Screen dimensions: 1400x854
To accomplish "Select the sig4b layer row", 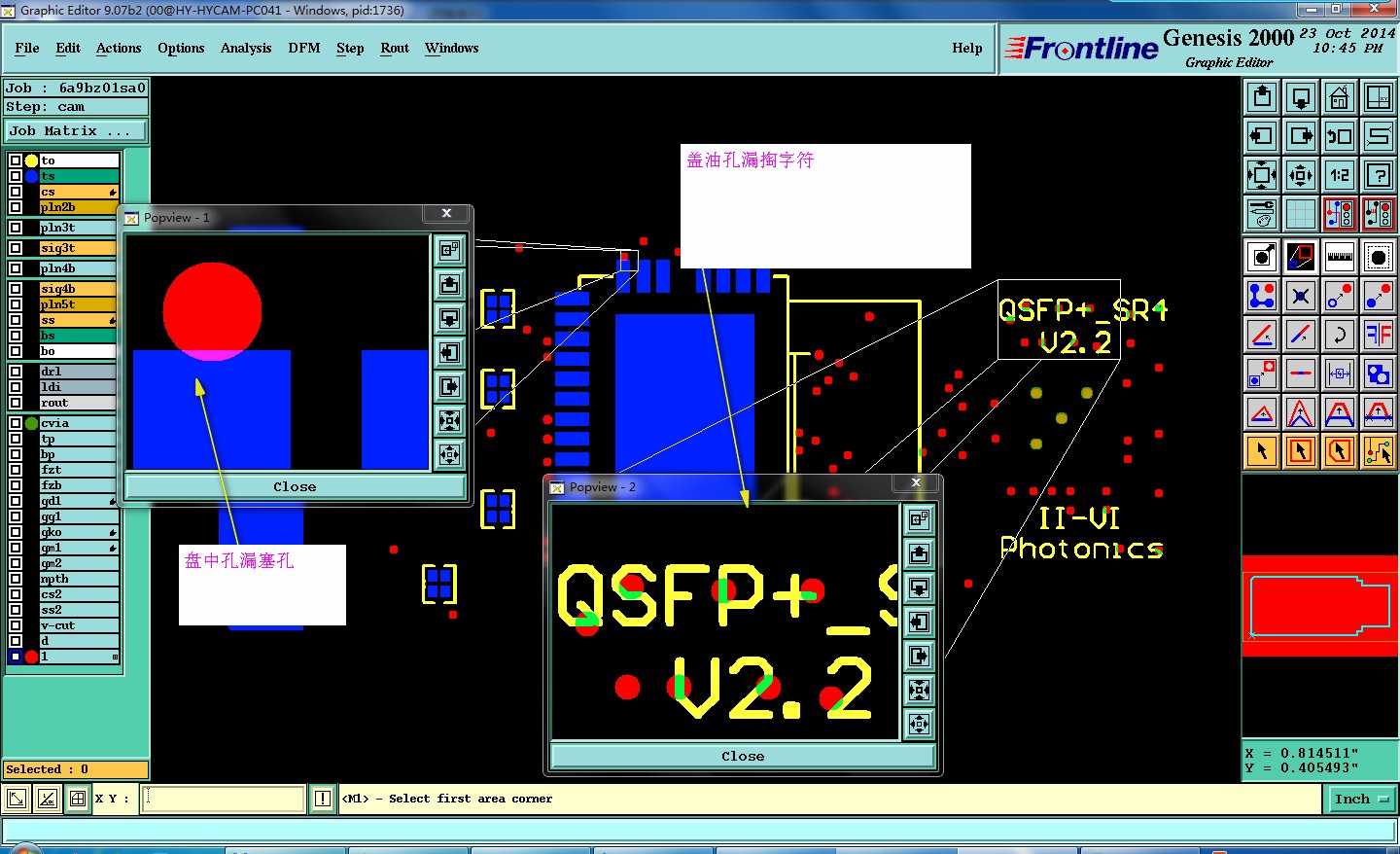I will [79, 289].
